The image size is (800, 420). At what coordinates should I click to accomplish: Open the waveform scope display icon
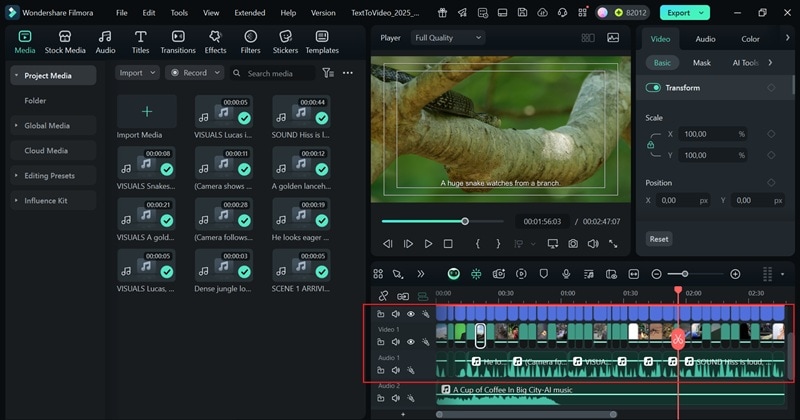coord(613,38)
